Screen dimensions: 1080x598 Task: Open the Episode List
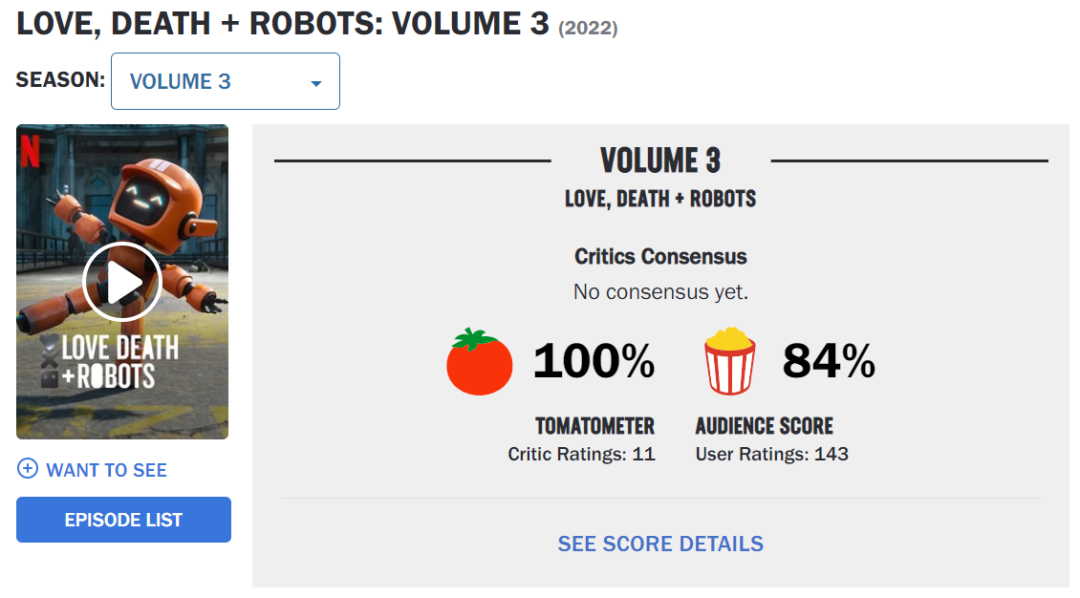[x=123, y=520]
